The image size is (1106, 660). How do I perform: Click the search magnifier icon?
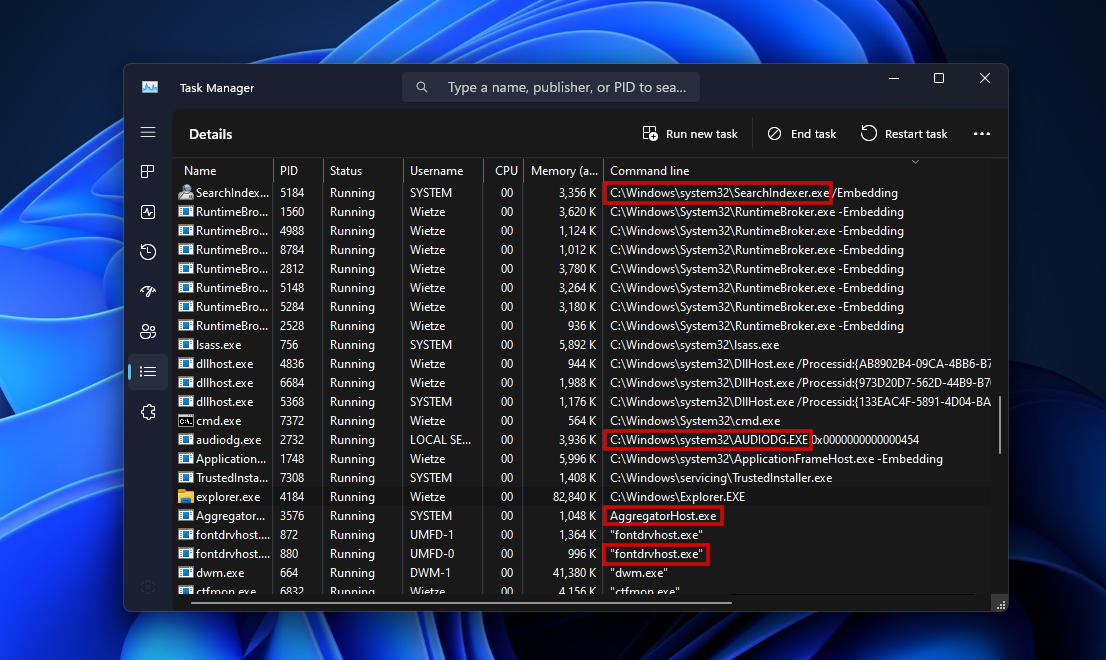(x=422, y=87)
